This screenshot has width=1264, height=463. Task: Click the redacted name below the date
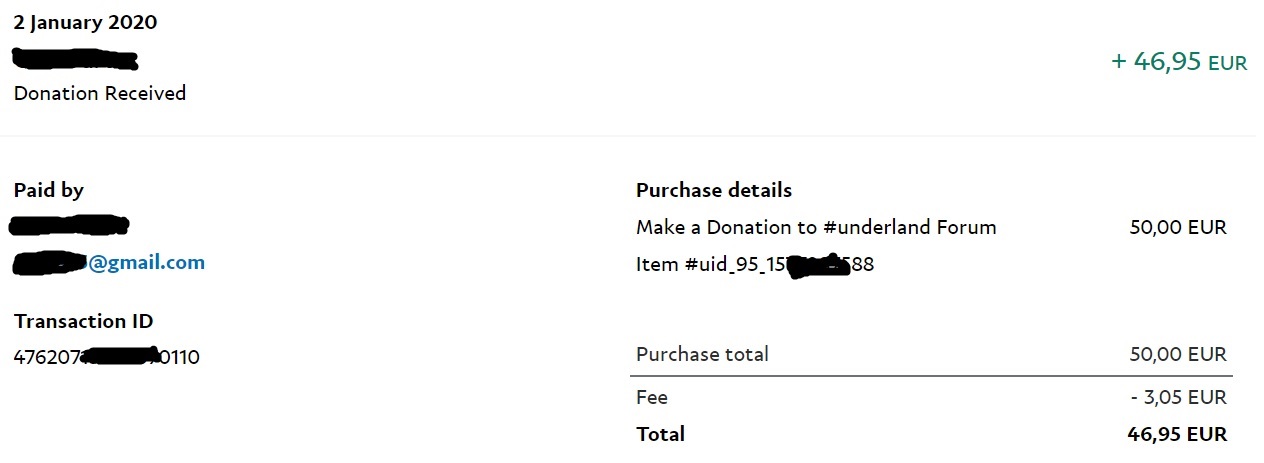[75, 58]
